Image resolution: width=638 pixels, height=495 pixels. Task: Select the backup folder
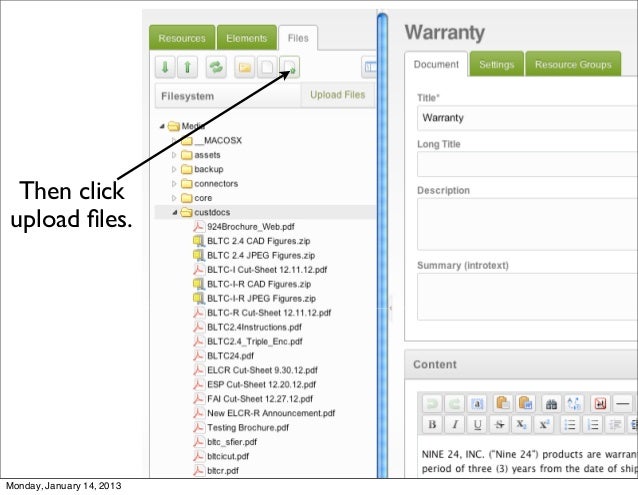click(209, 169)
